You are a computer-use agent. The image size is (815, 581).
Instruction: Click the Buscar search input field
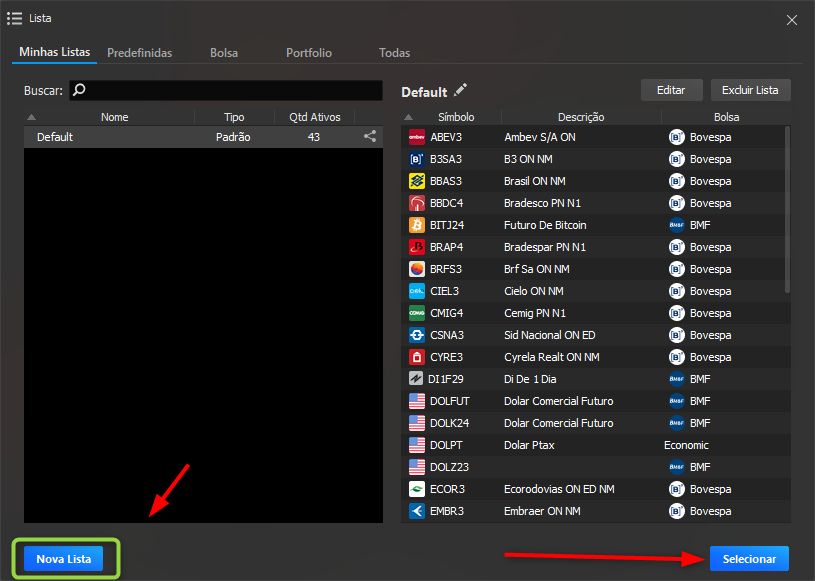pyautogui.click(x=226, y=90)
